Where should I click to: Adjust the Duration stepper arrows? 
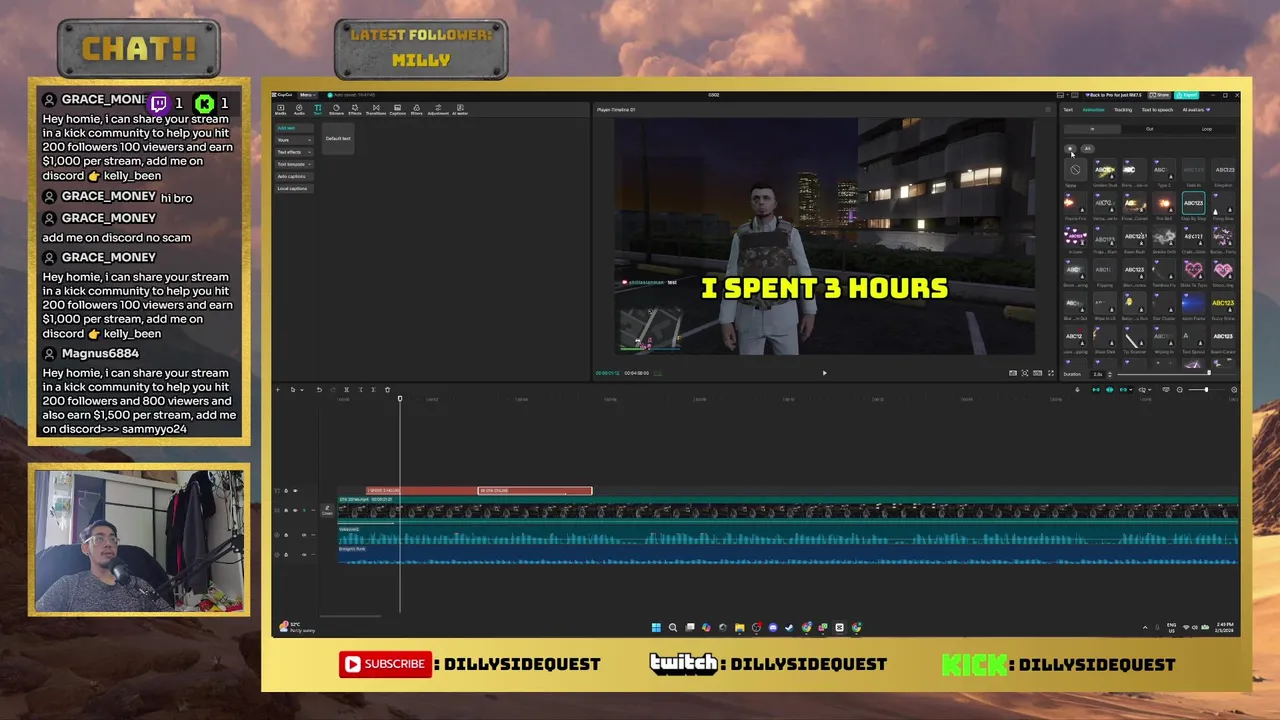1110,374
